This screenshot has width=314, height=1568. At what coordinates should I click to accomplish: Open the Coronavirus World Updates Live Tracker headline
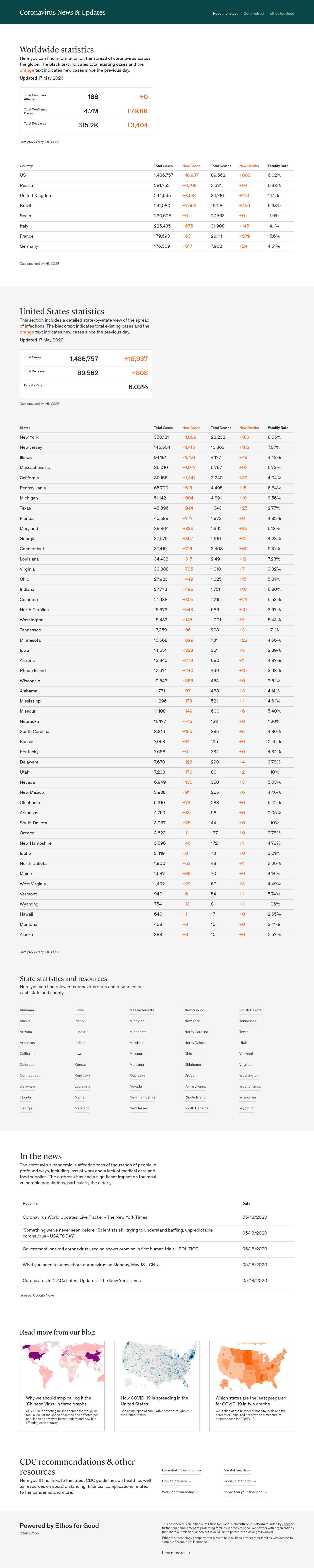[85, 1217]
